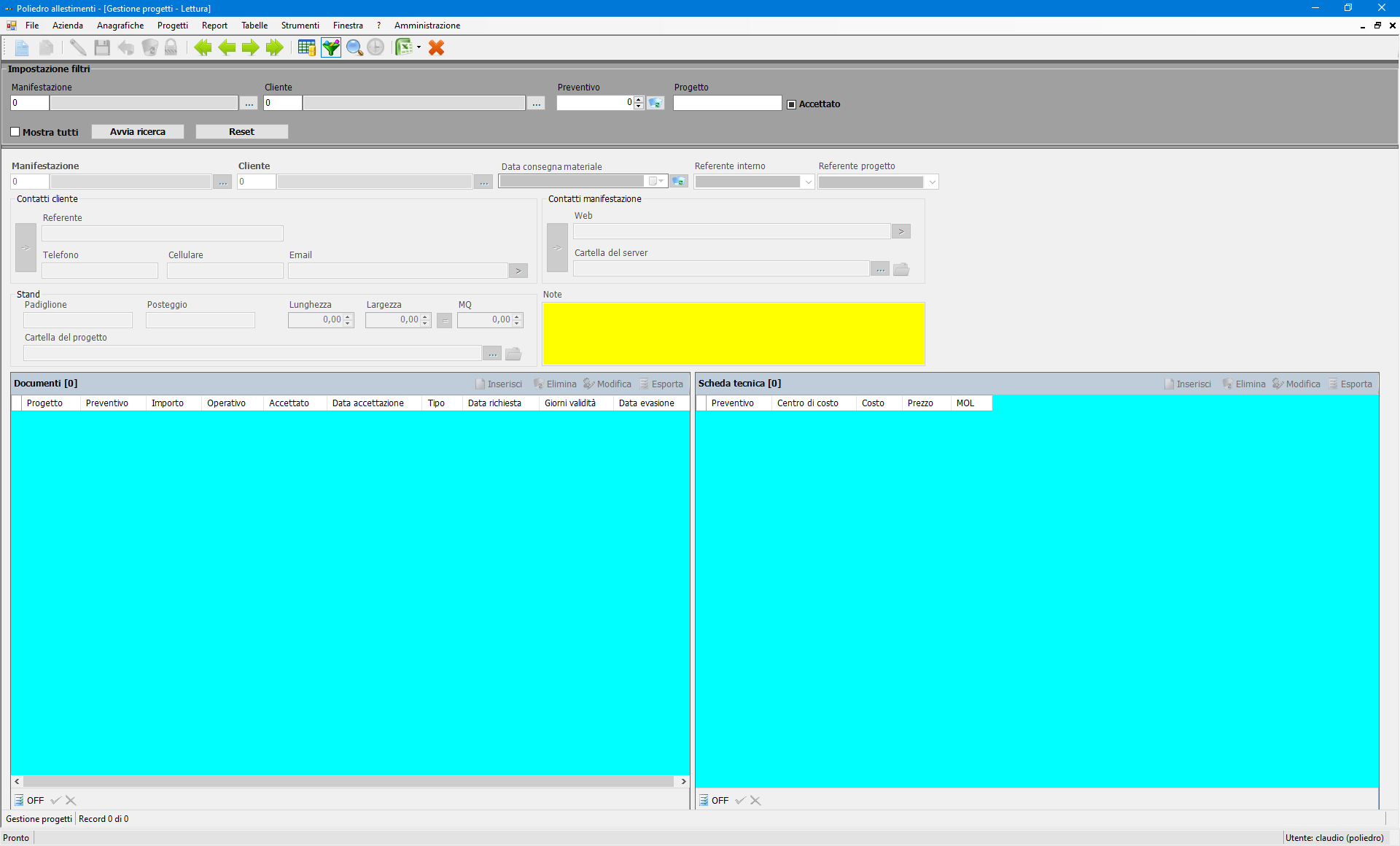The image size is (1400, 846).
Task: Click the trash bin delete icon
Action: point(149,47)
